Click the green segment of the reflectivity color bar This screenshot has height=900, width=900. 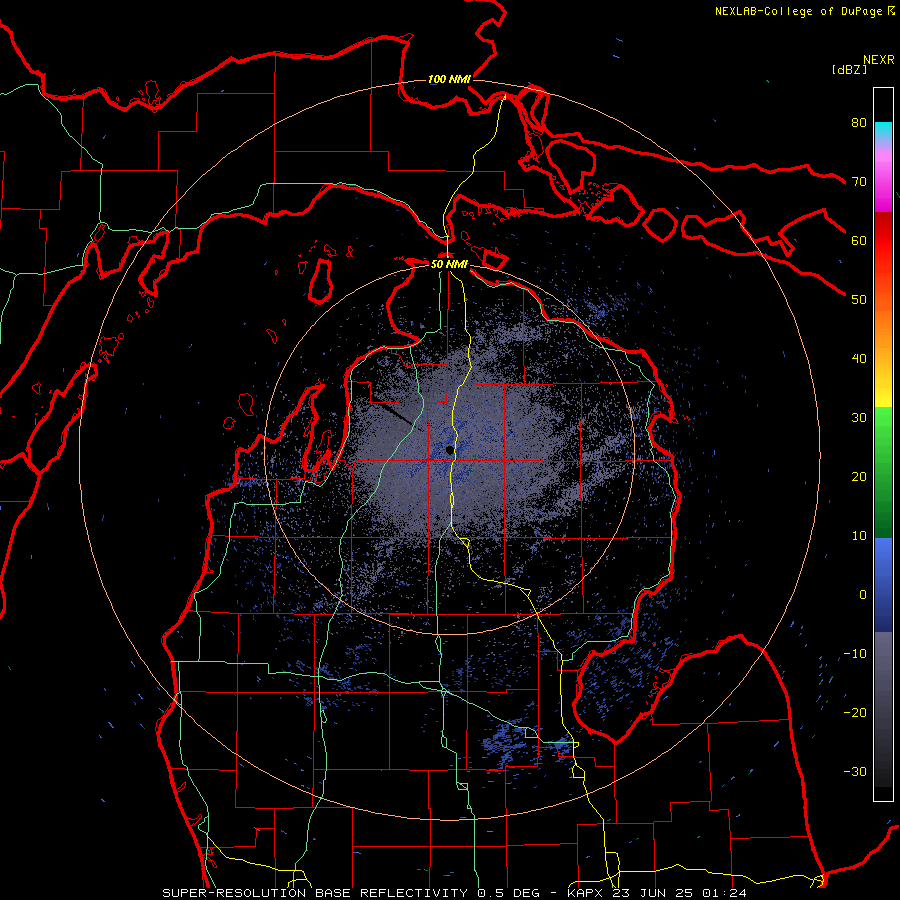point(883,471)
